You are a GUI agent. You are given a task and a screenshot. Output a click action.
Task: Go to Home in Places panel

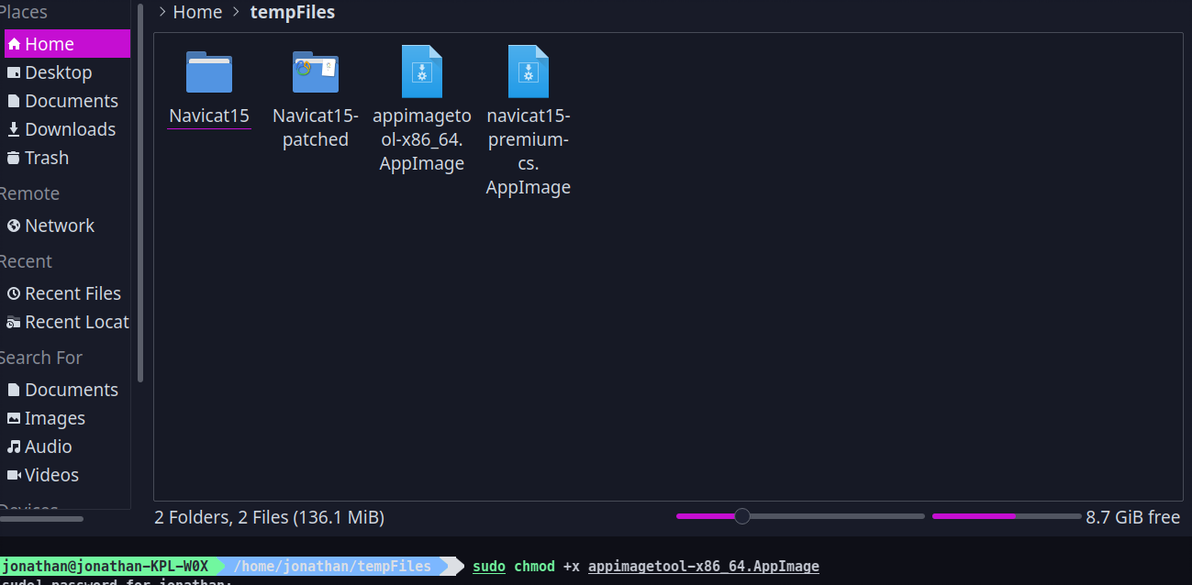pyautogui.click(x=67, y=44)
